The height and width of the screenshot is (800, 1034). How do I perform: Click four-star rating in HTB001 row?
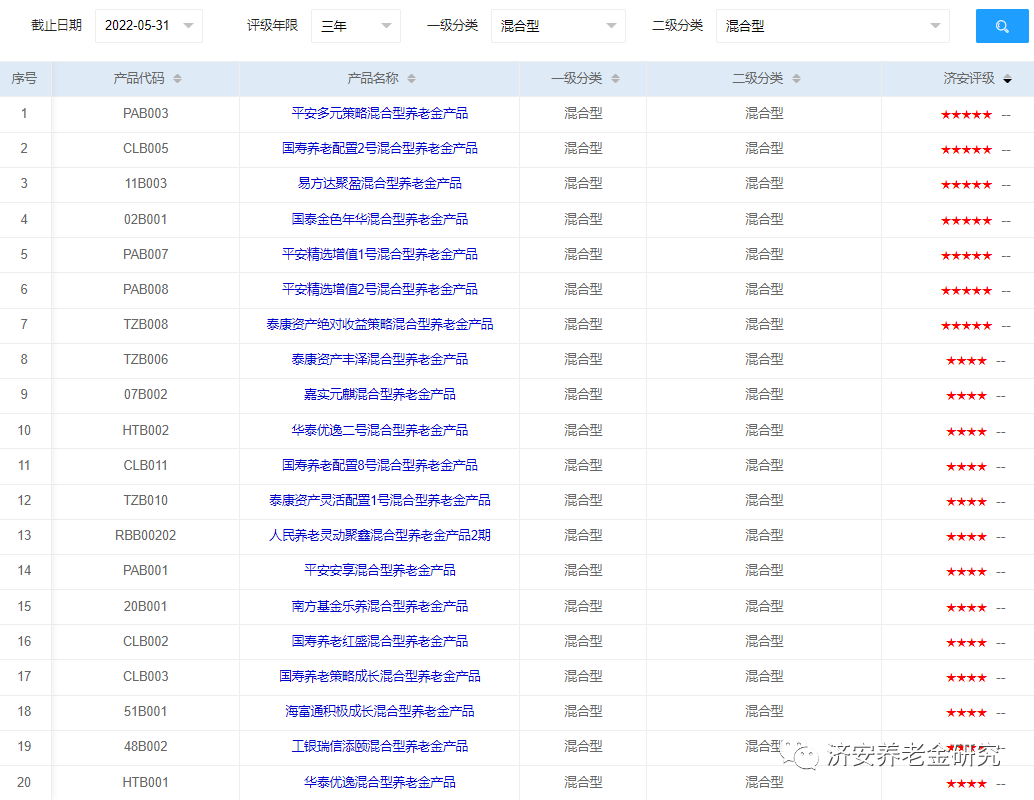coord(966,784)
